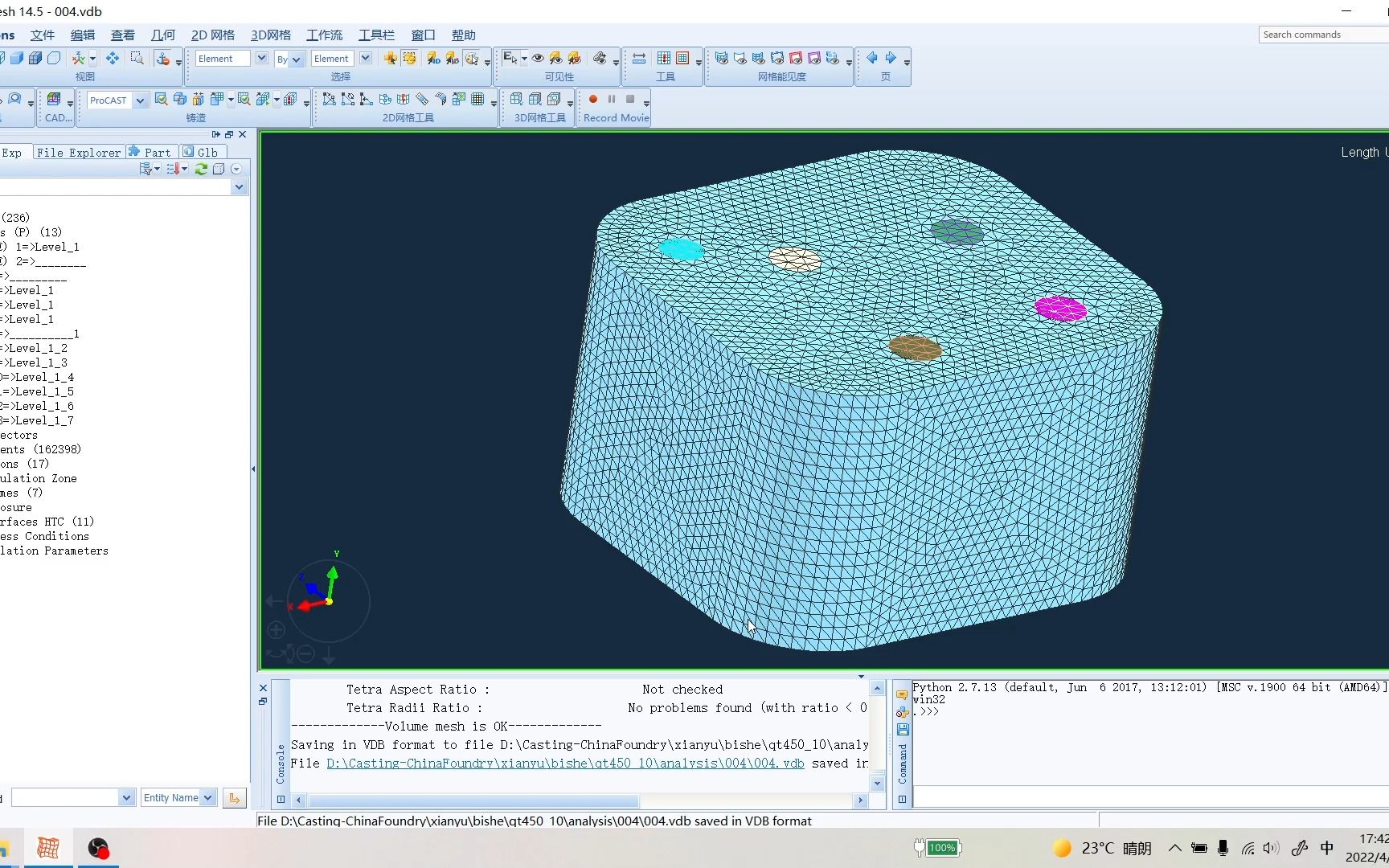
Task: Toggle the red-framed mesh visibility icon
Action: 795,58
